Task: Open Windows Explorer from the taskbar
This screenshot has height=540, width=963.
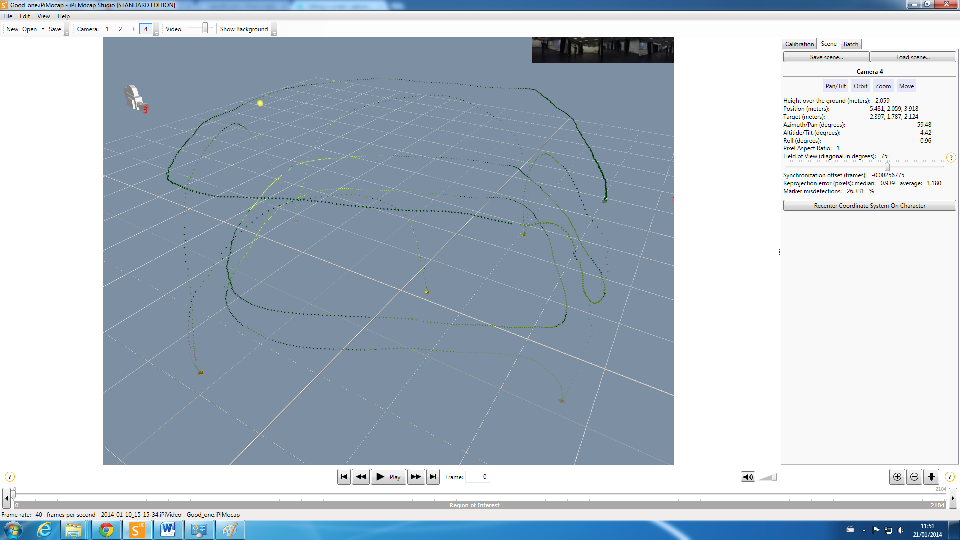Action: pyautogui.click(x=74, y=530)
